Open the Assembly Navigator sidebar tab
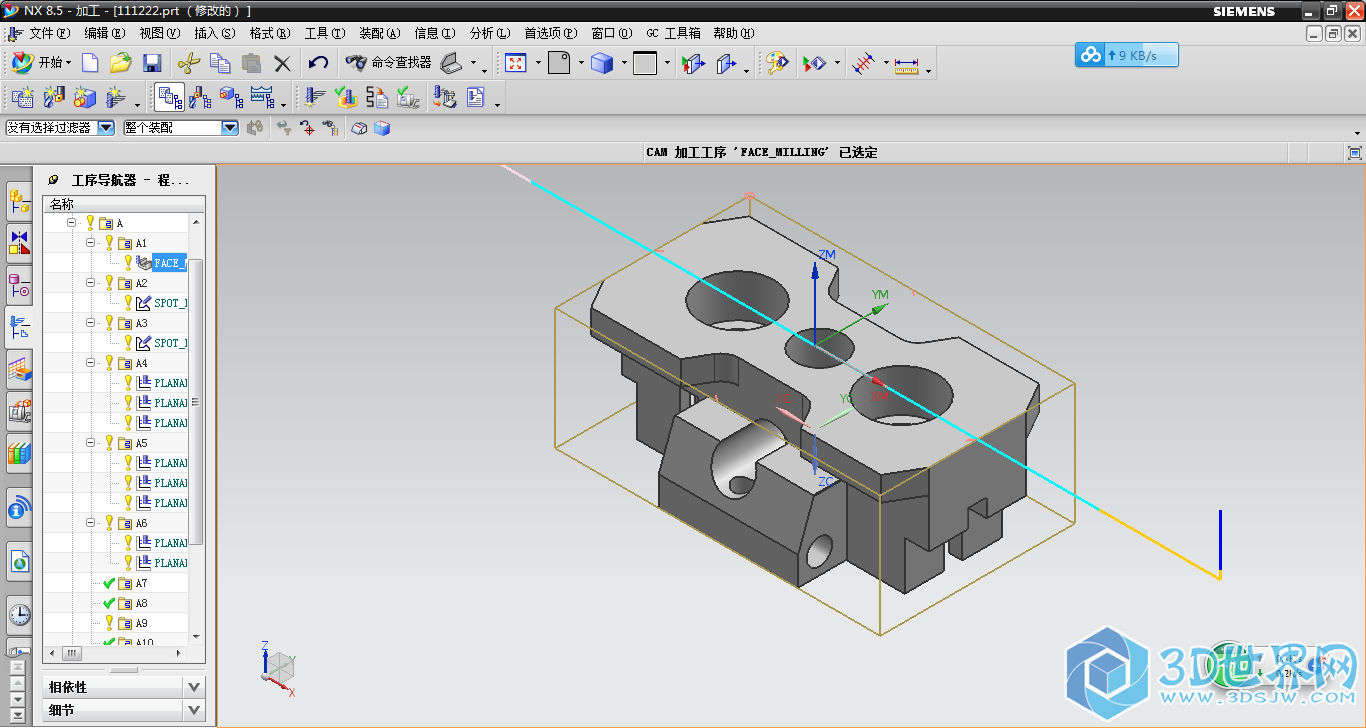The width and height of the screenshot is (1366, 728). (x=19, y=201)
